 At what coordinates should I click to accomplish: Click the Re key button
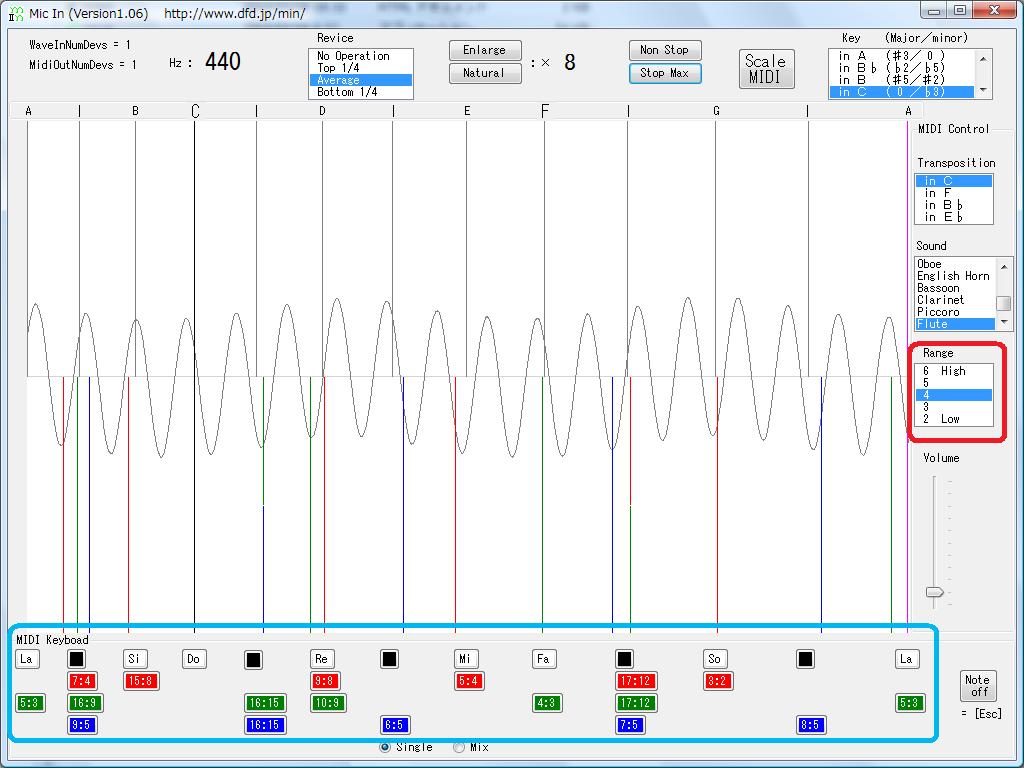pyautogui.click(x=321, y=659)
